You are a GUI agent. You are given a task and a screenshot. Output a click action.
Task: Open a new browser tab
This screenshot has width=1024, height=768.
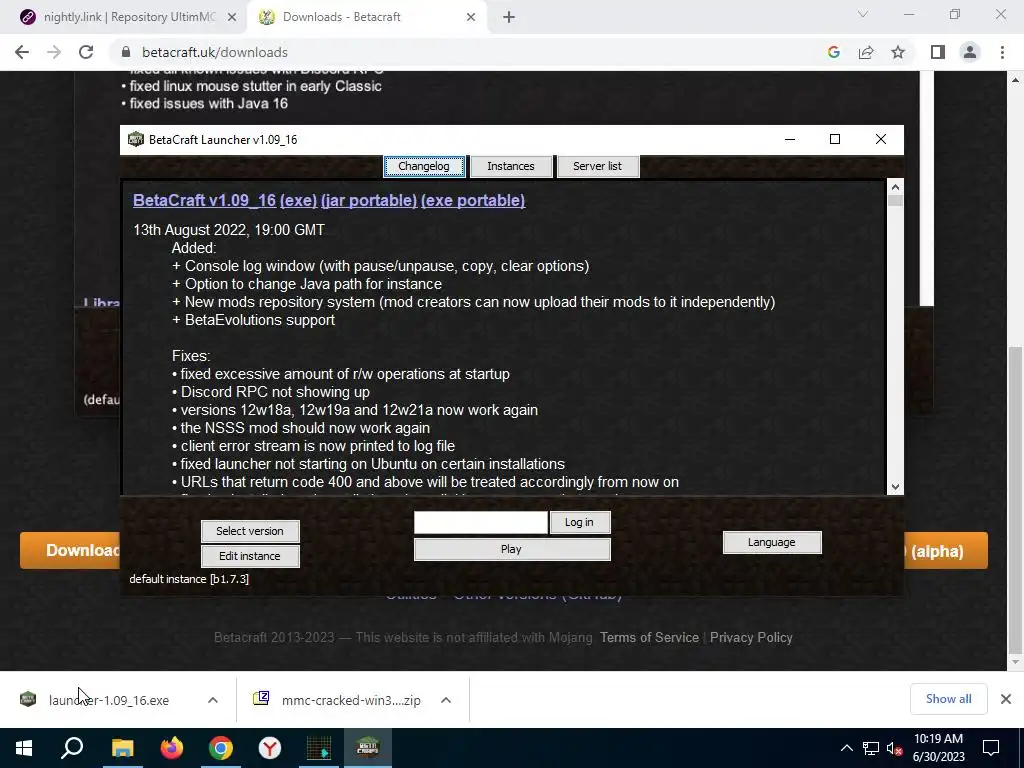coord(509,17)
